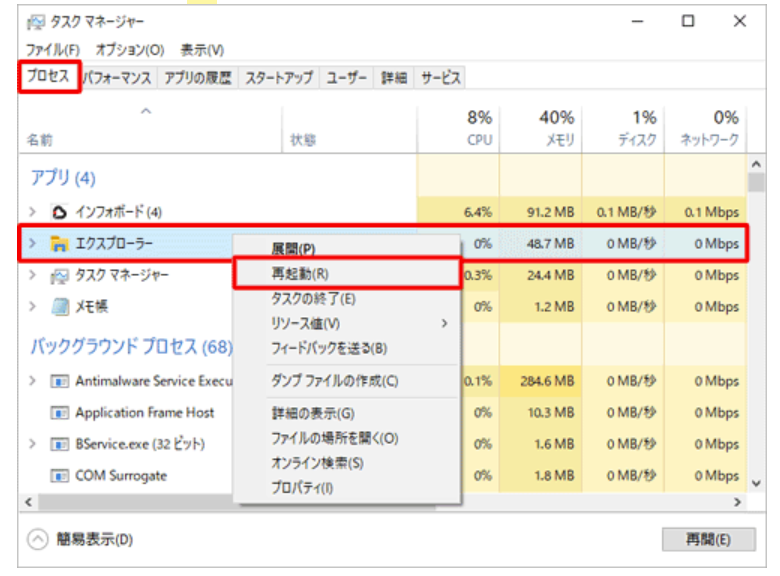Click the vertical scrollbar down arrow

point(756,483)
